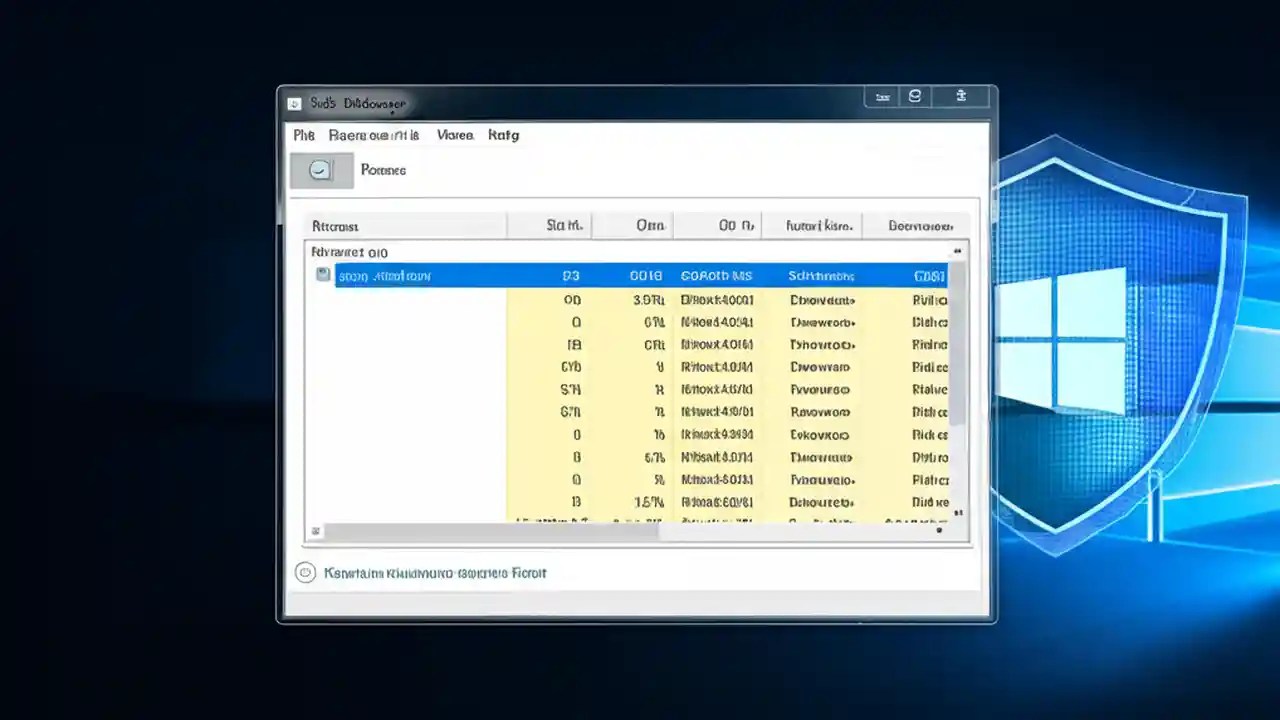Select the process icon on the highlighted row

click(x=322, y=275)
